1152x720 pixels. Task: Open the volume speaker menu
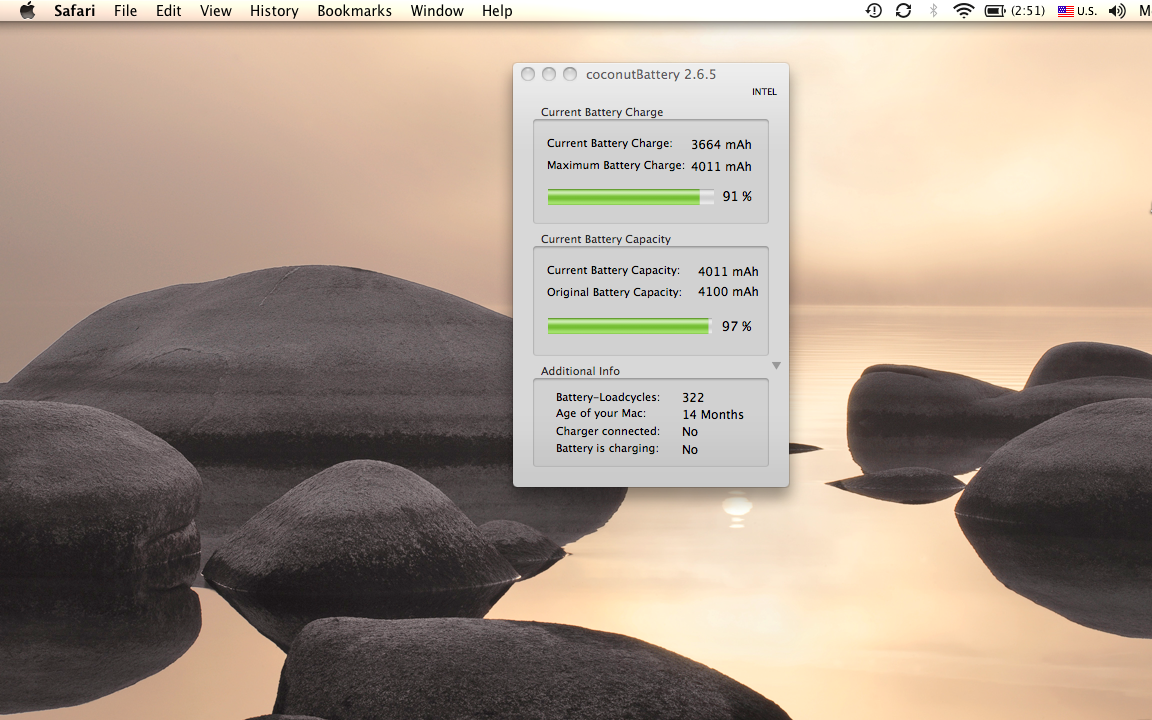pyautogui.click(x=1117, y=10)
